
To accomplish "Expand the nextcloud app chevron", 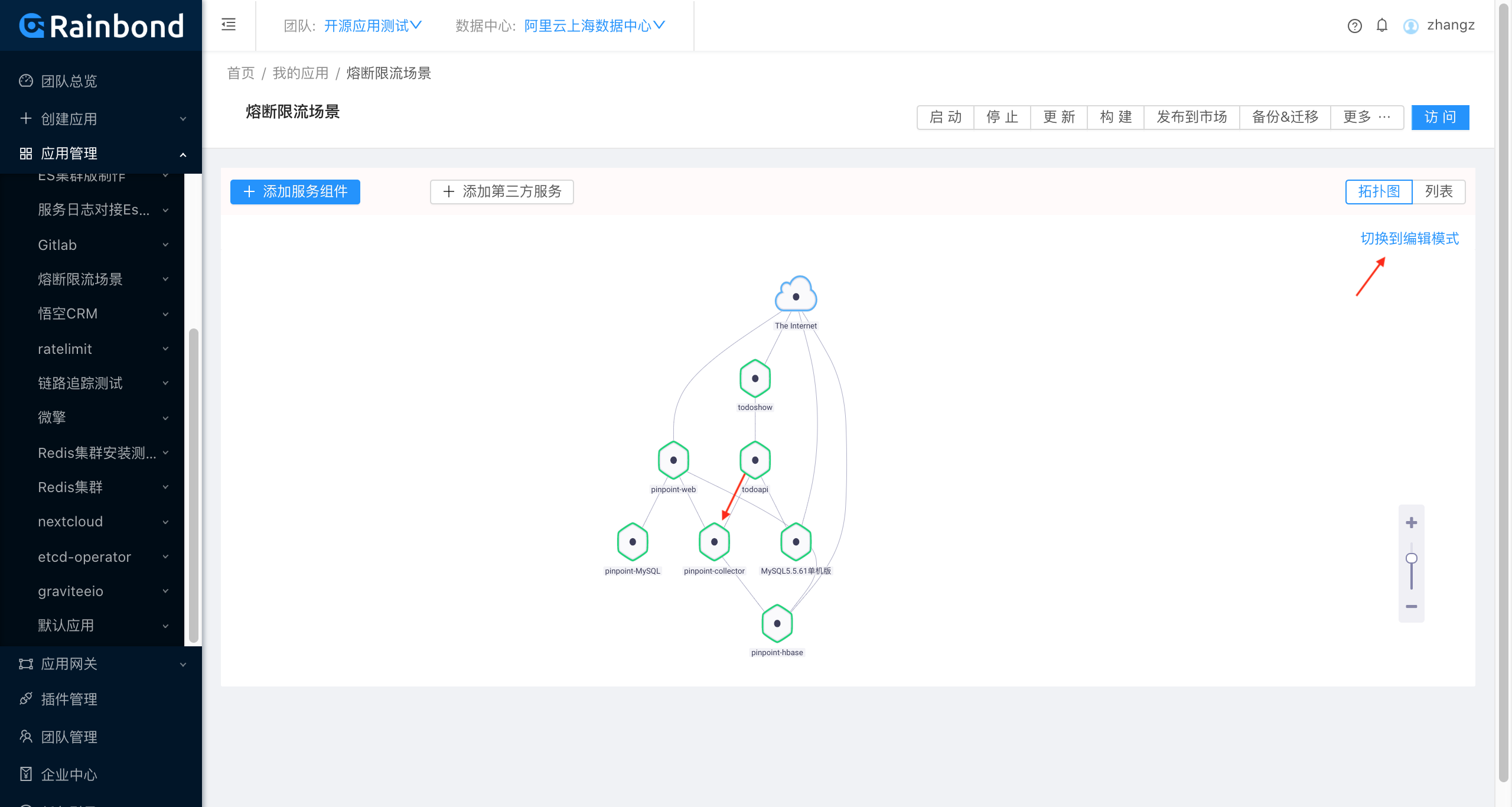I will (165, 522).
